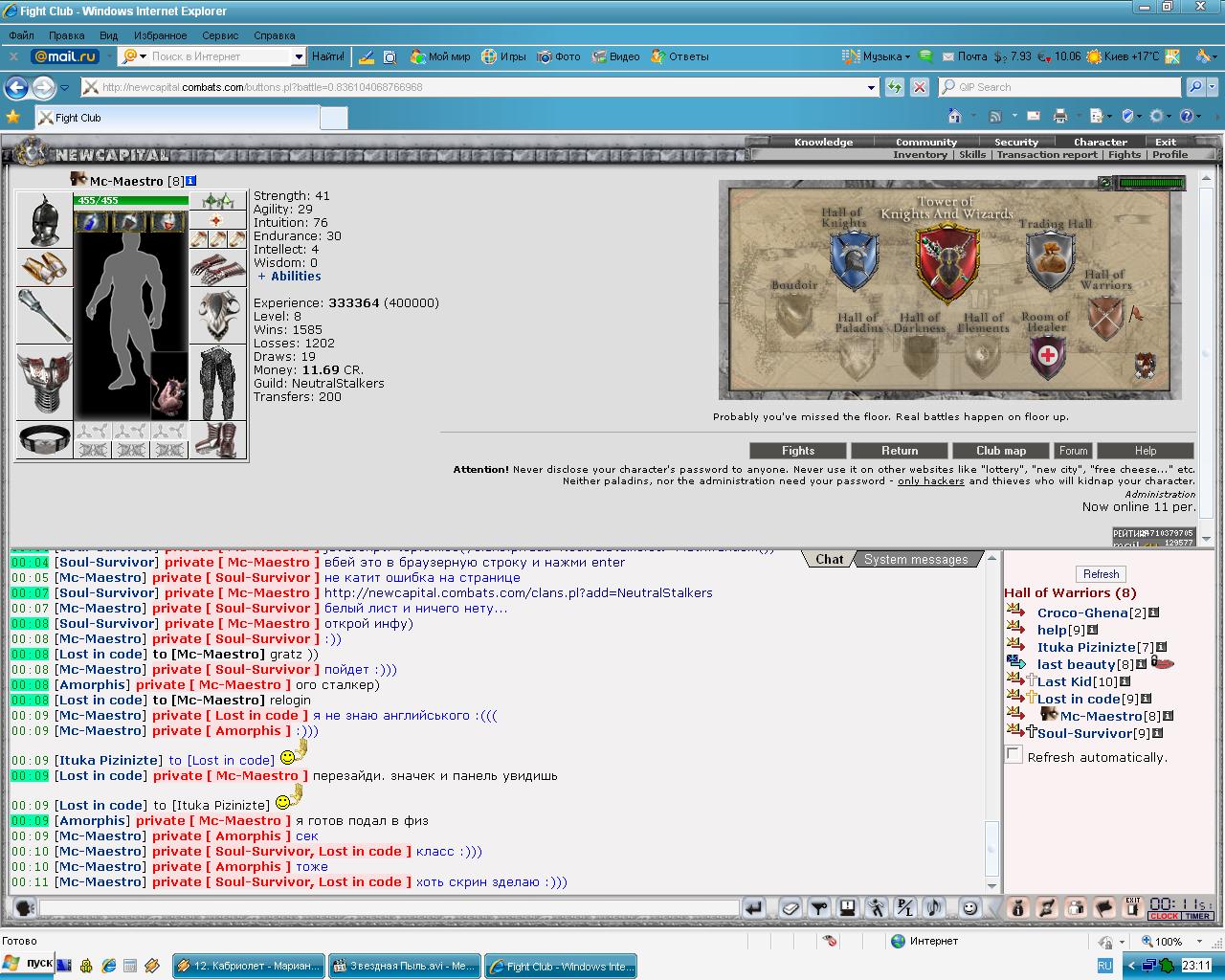Click the chest armor equipment slot
This screenshot has width=1225, height=980.
pos(44,383)
